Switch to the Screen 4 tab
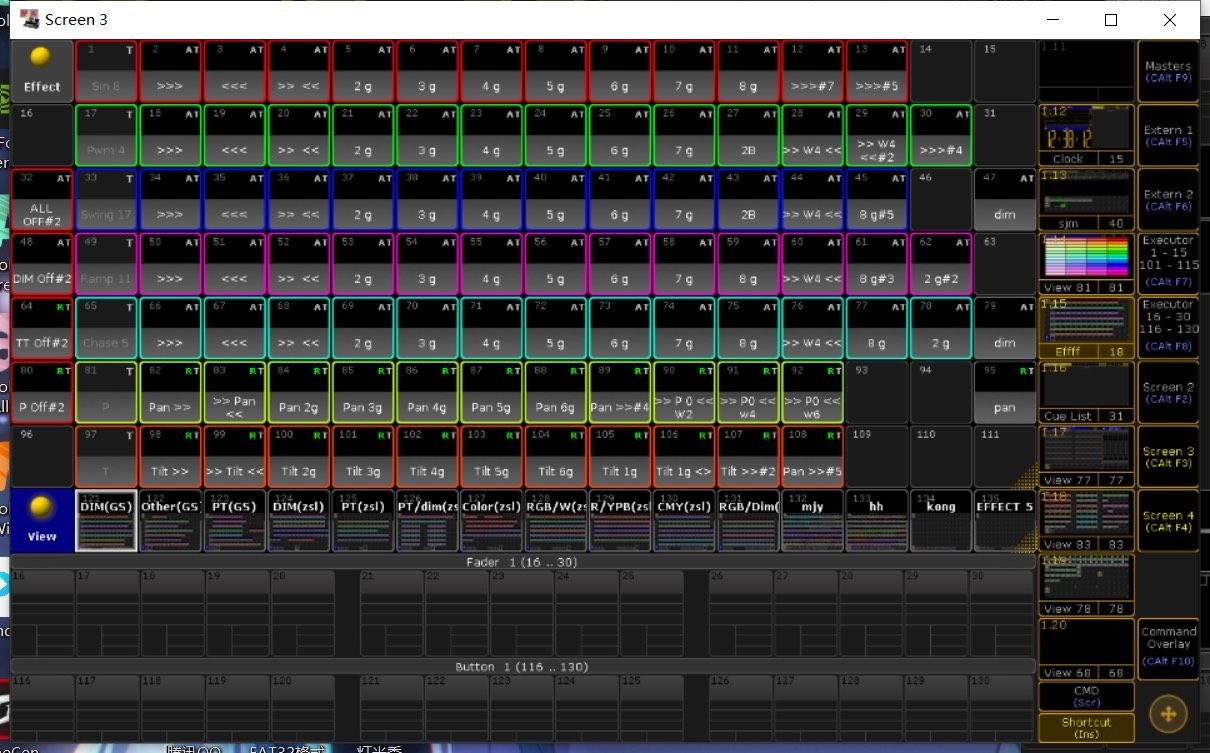 point(1168,520)
